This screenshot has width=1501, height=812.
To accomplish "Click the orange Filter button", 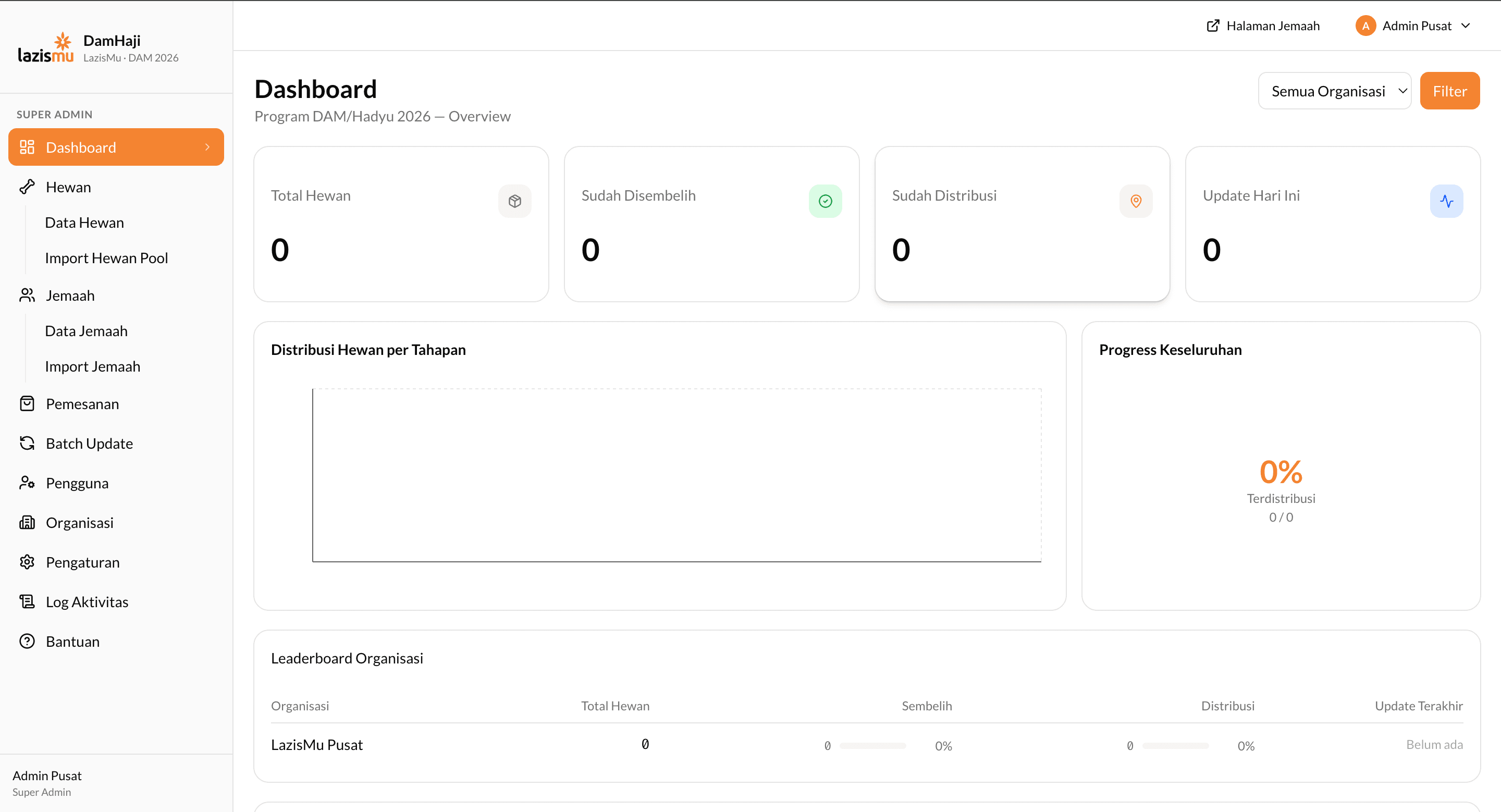I will (x=1450, y=91).
